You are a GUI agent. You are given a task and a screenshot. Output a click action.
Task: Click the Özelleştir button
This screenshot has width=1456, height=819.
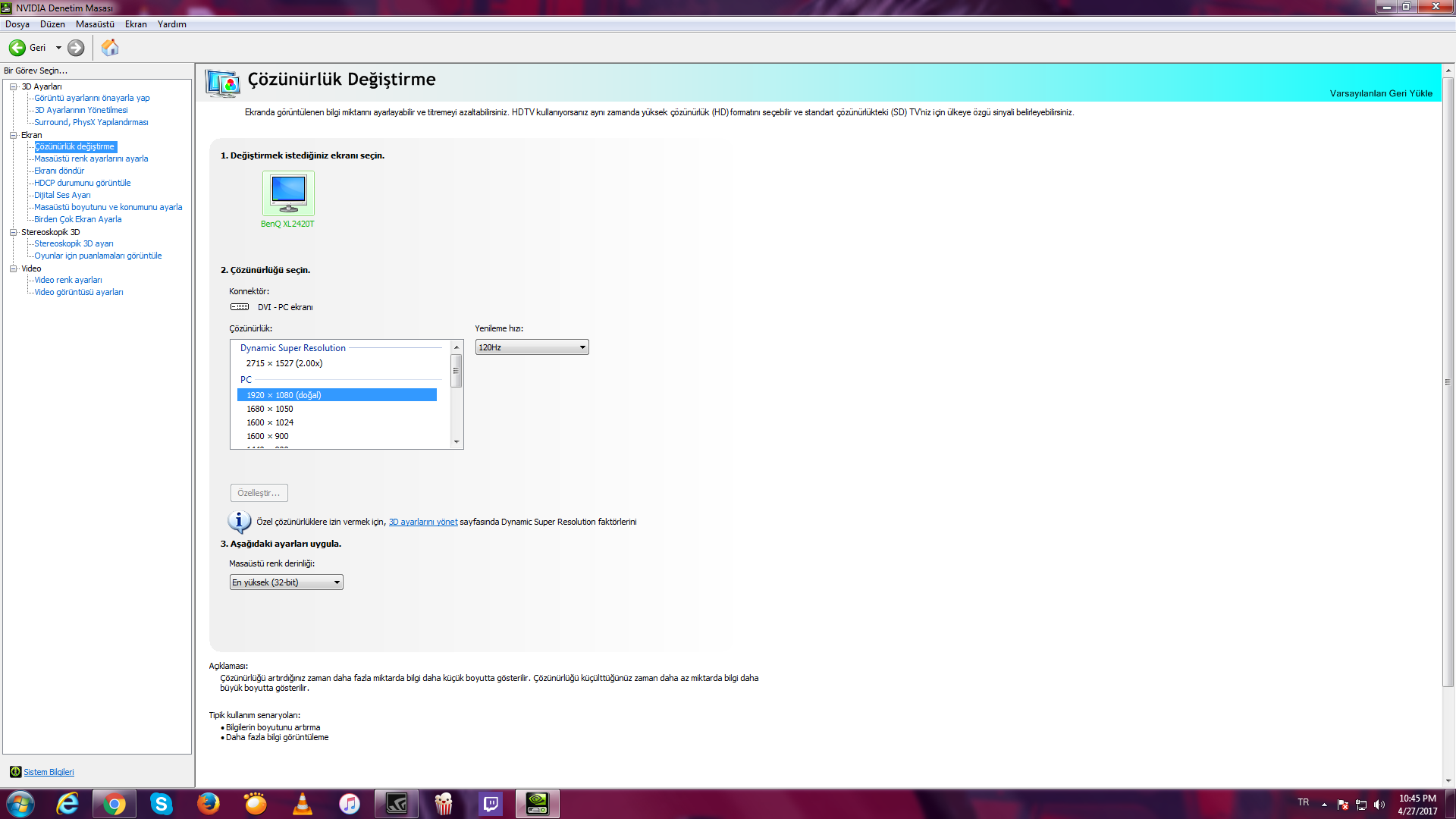click(x=259, y=493)
